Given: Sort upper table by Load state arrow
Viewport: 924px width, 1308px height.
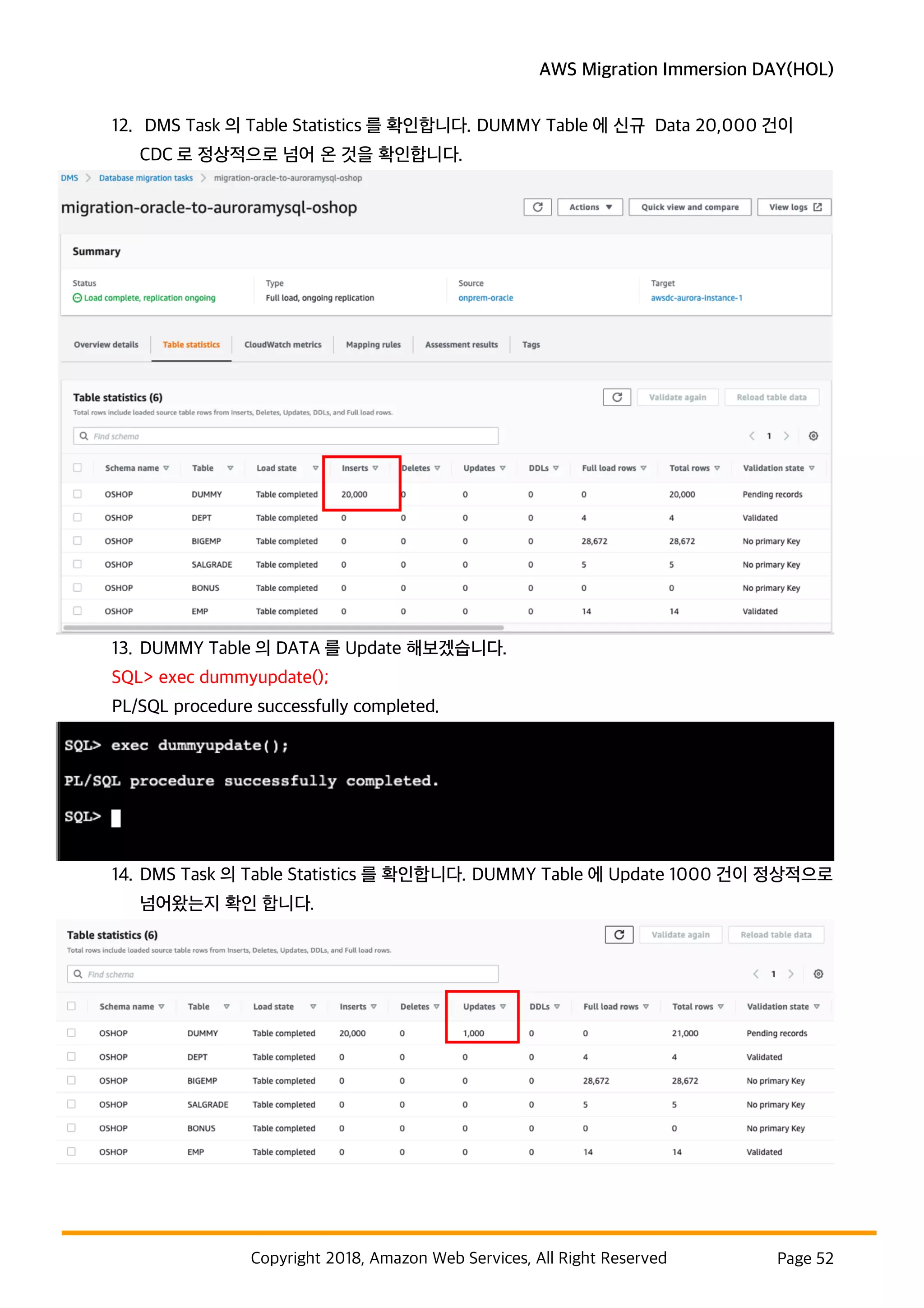Looking at the screenshot, I should click(x=315, y=468).
